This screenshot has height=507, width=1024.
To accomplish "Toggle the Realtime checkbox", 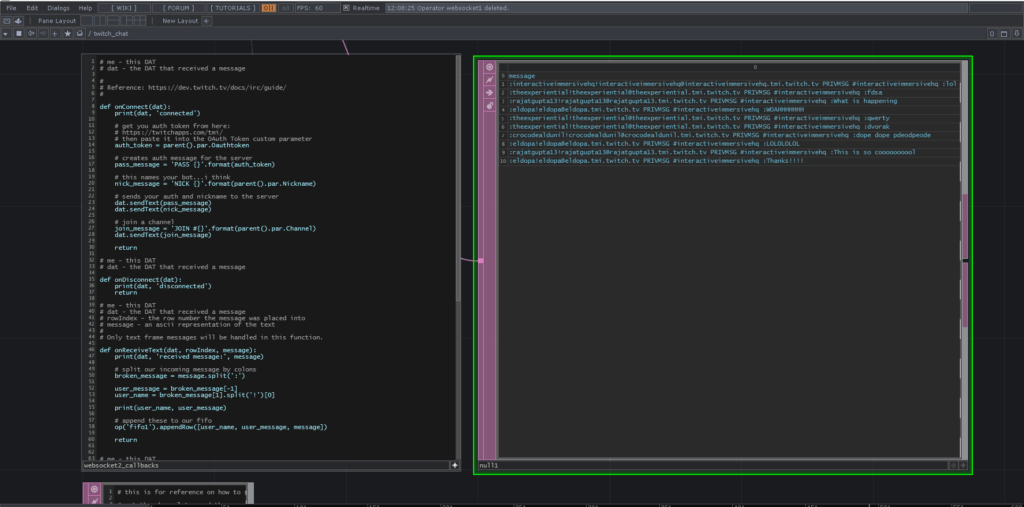I will coord(347,8).
